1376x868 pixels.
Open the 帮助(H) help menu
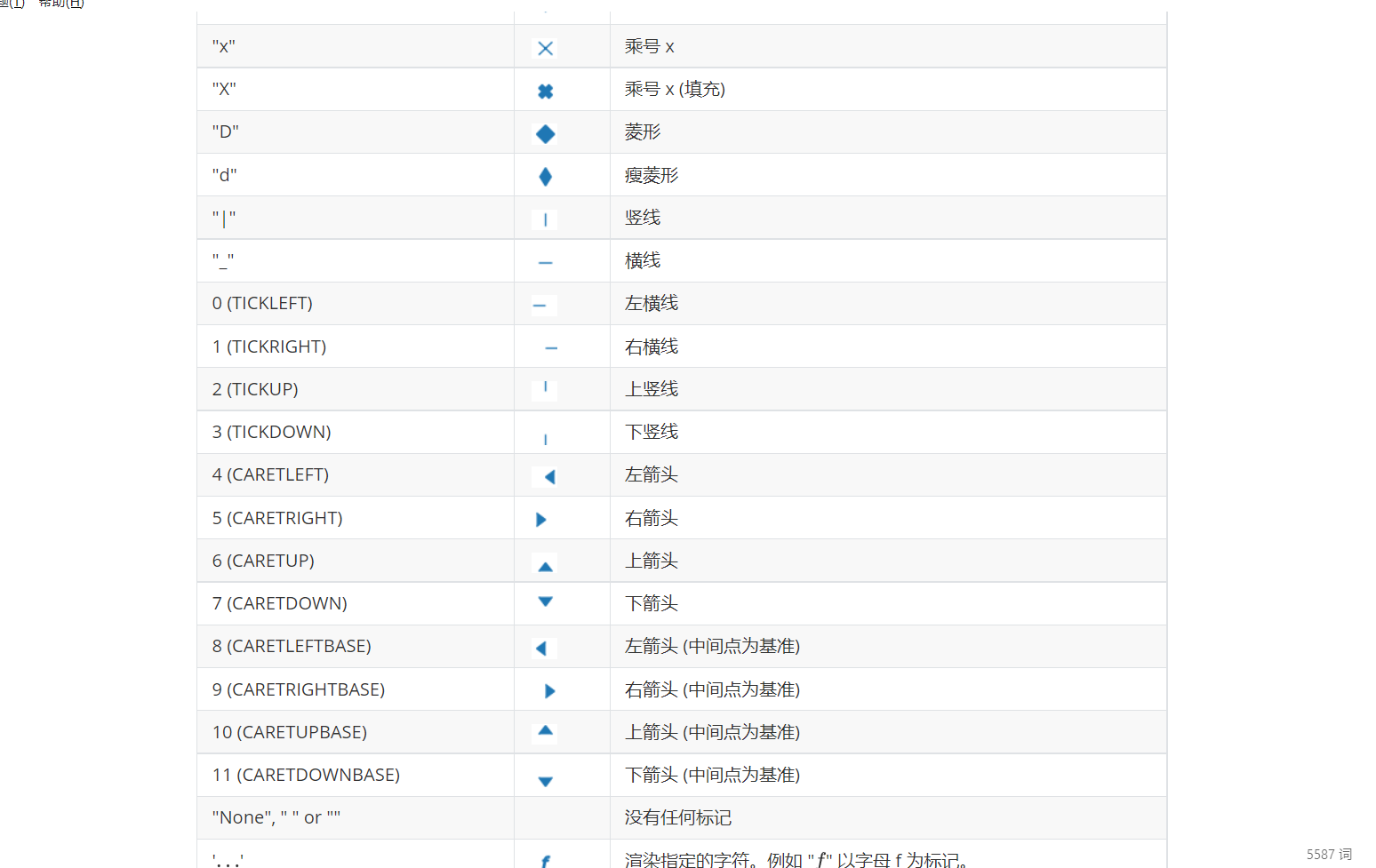coord(60,4)
